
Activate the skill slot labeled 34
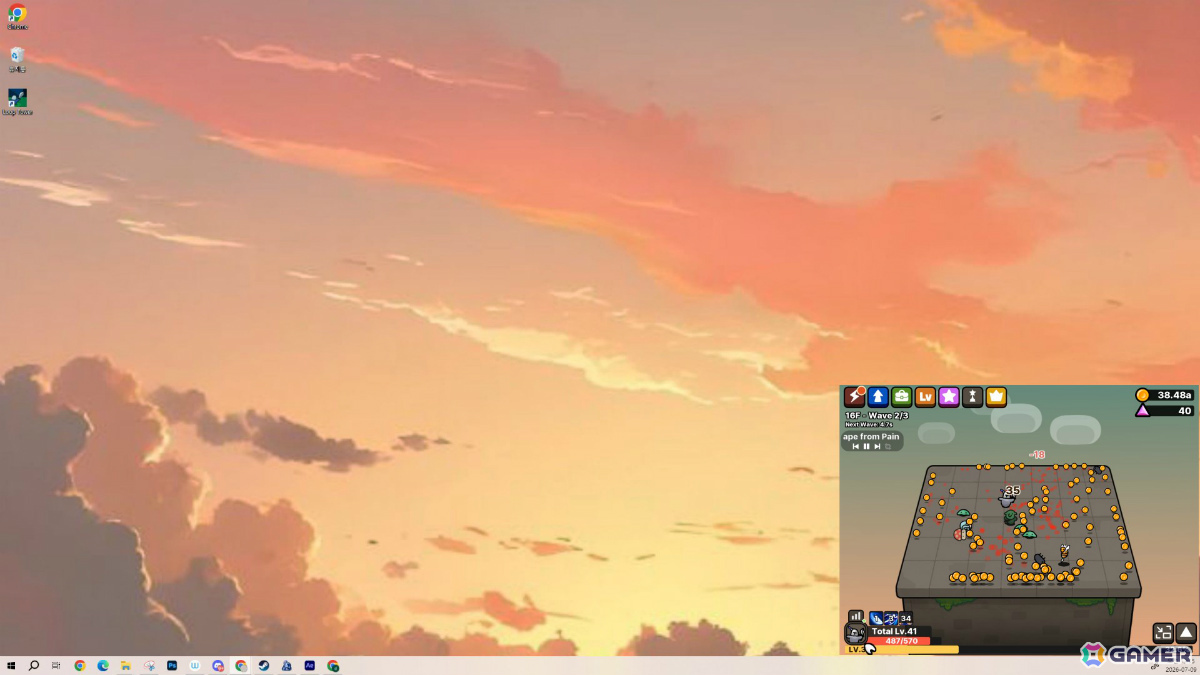pos(906,619)
